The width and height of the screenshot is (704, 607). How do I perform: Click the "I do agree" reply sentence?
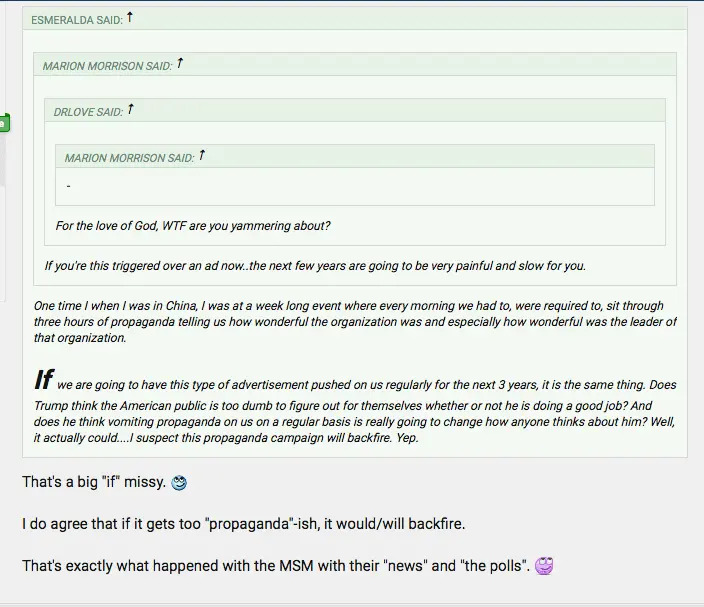(x=244, y=524)
